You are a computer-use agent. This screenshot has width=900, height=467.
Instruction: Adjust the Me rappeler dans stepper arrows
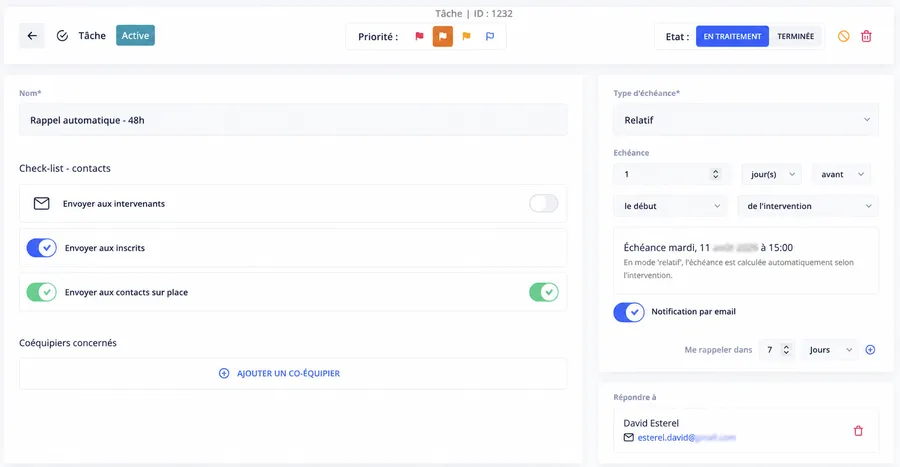[x=786, y=350]
